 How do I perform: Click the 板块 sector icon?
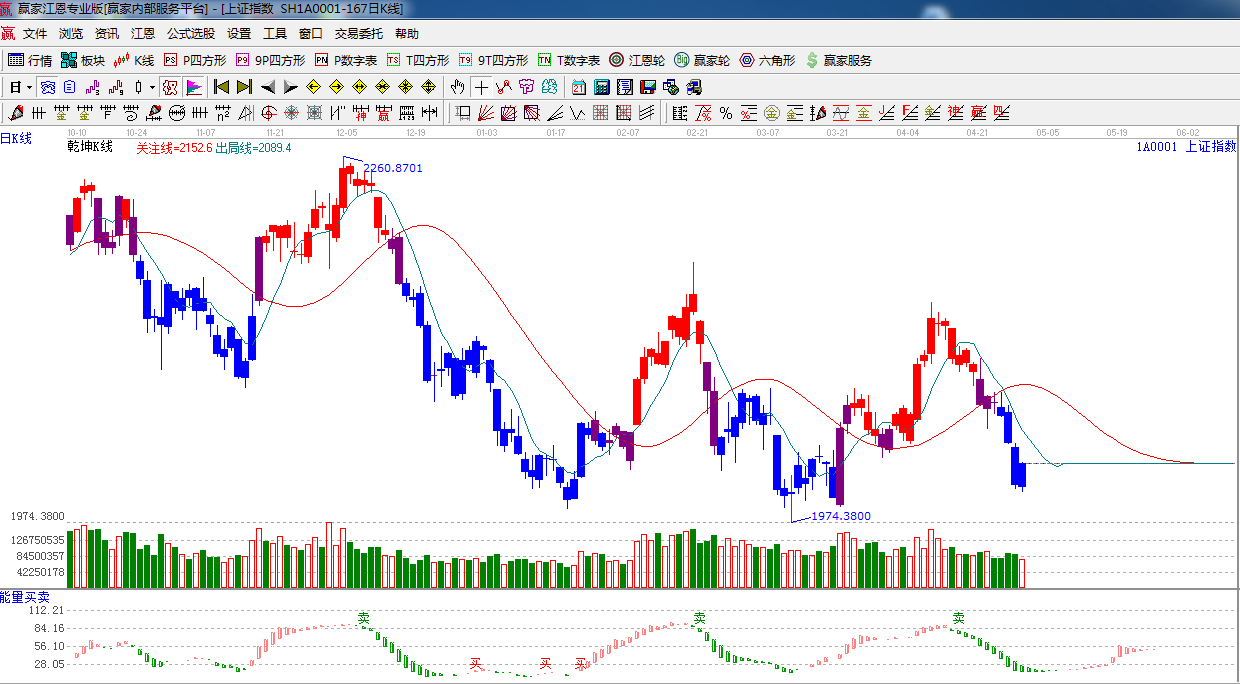[x=83, y=60]
